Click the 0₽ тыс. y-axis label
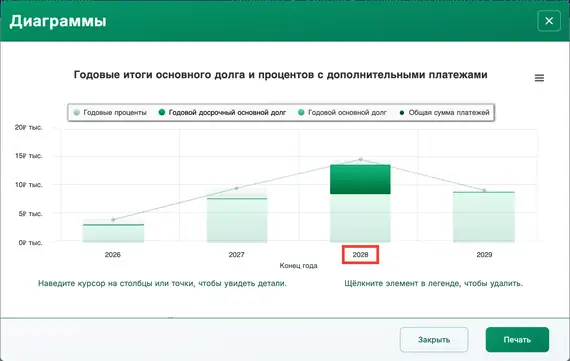 (x=31, y=242)
